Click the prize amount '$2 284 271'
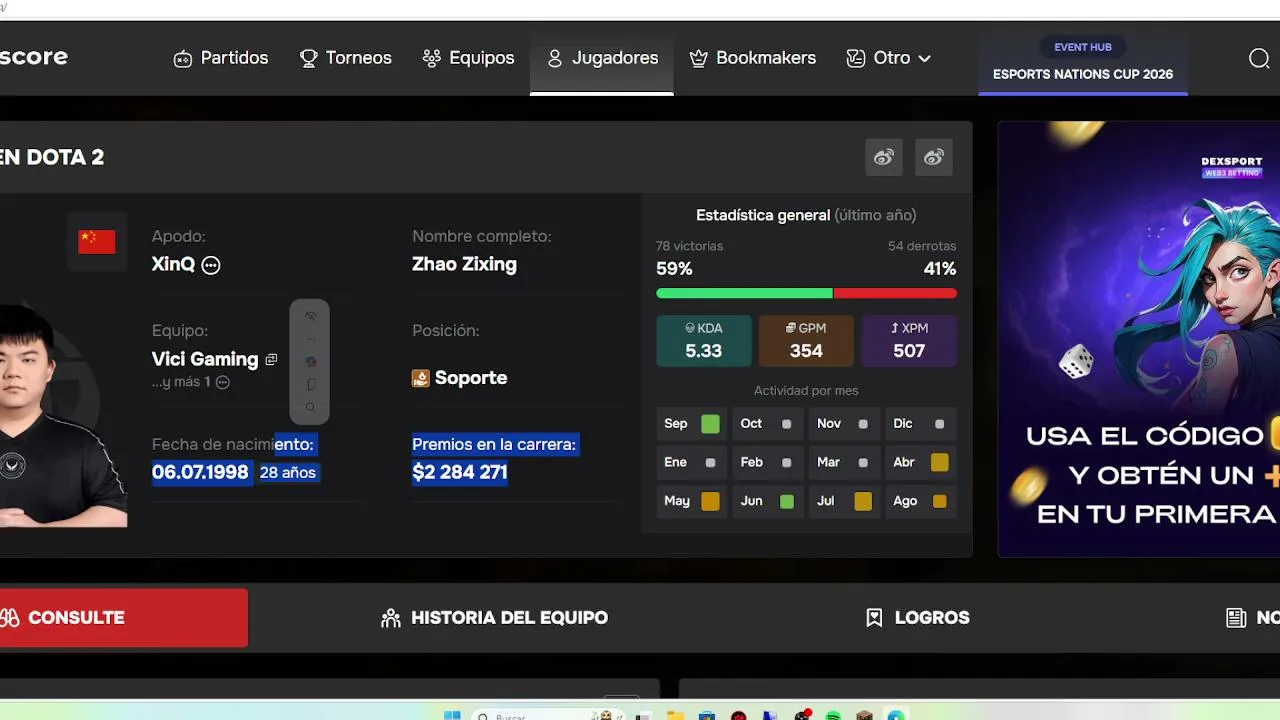The width and height of the screenshot is (1280, 720). [460, 472]
